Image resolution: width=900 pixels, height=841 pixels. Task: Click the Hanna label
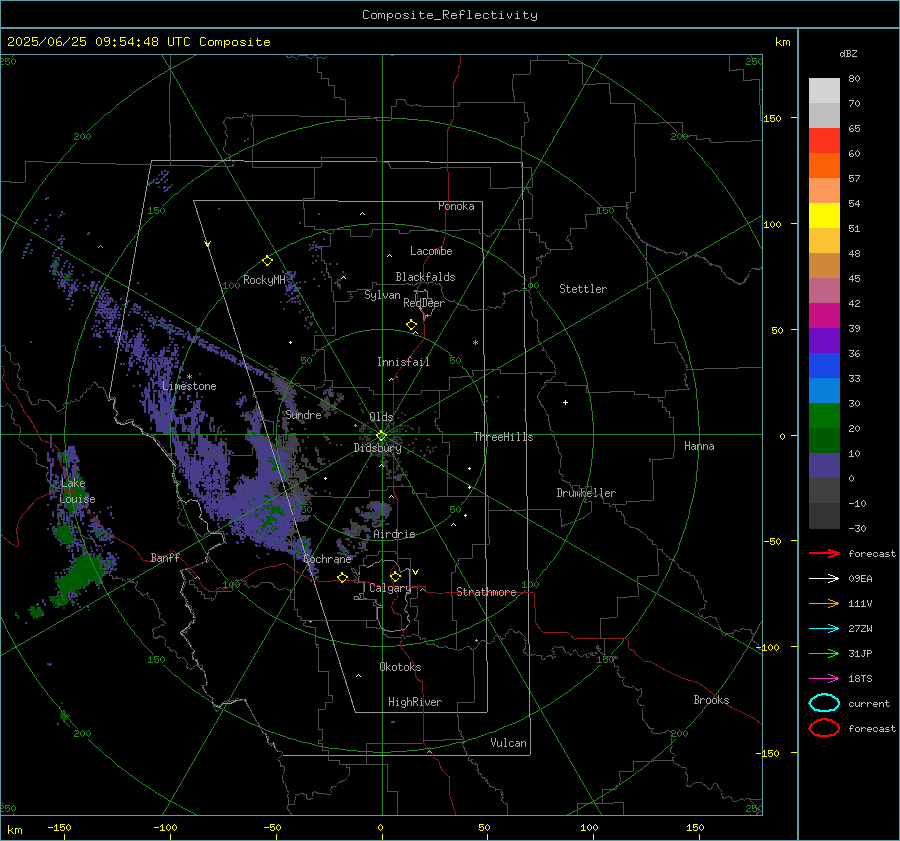tap(699, 446)
